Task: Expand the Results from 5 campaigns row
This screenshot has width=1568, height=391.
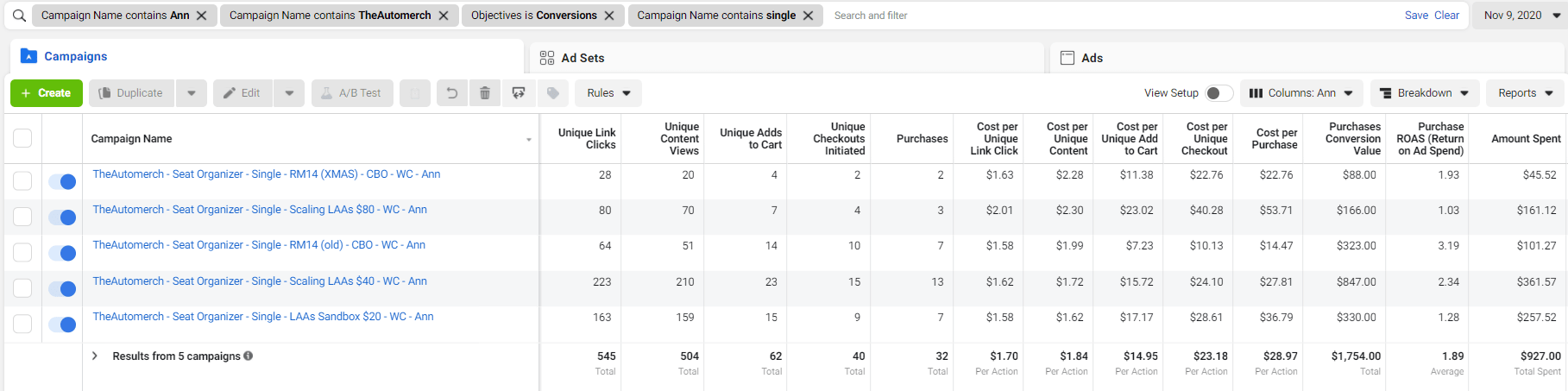Action: [x=95, y=356]
